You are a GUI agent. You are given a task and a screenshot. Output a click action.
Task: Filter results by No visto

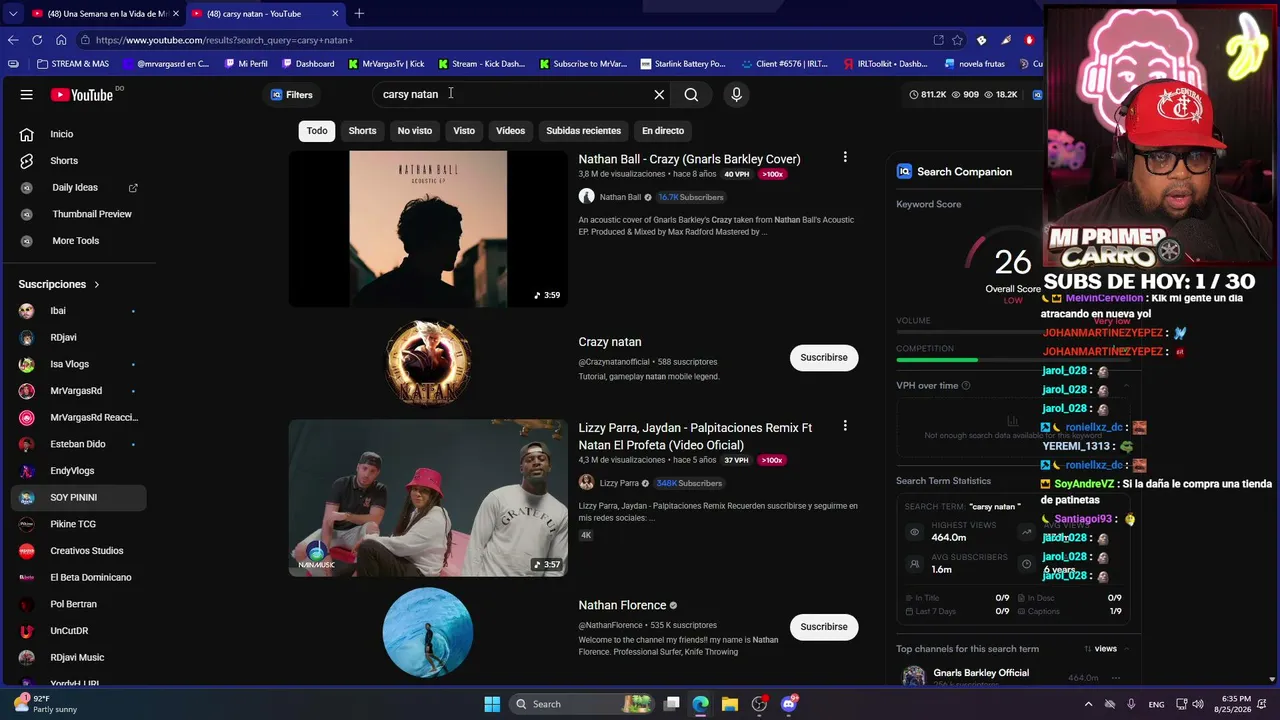point(415,131)
